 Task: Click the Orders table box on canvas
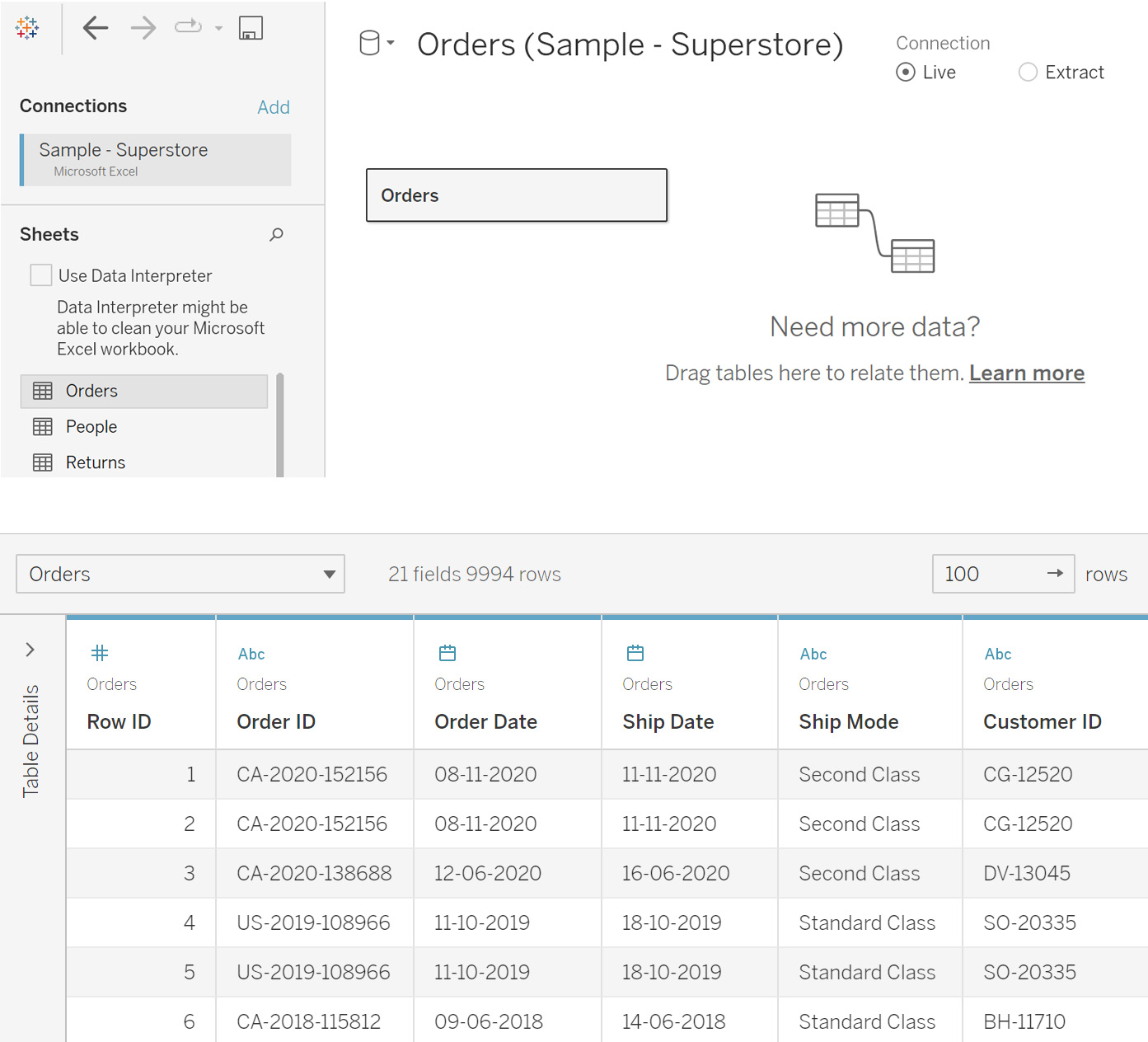coord(517,195)
